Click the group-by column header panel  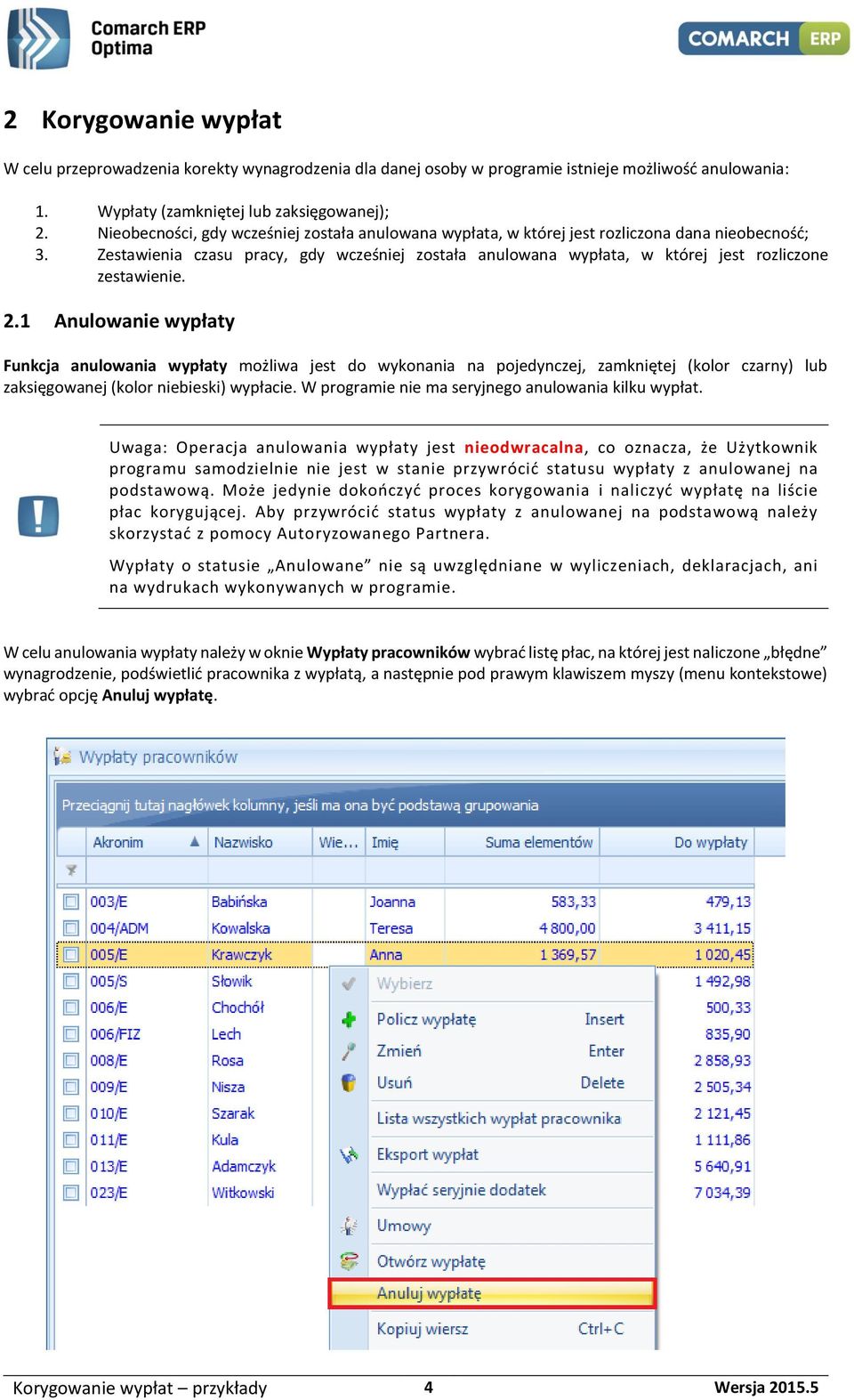(x=420, y=805)
